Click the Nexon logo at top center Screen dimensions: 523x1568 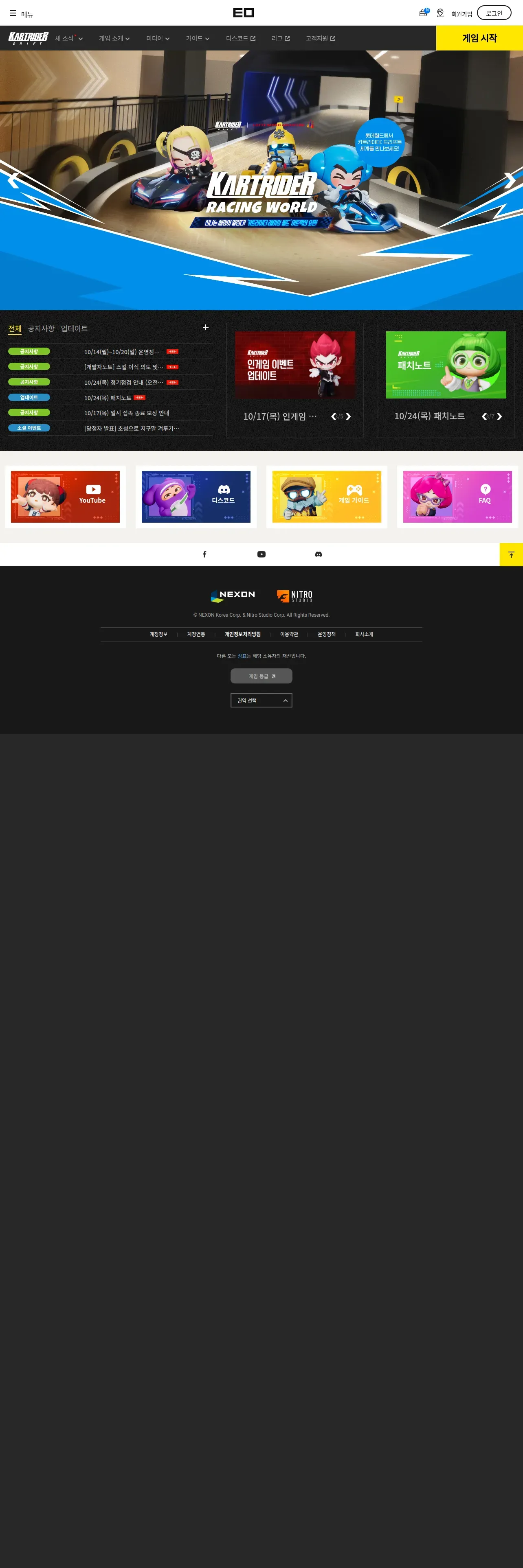coord(244,13)
